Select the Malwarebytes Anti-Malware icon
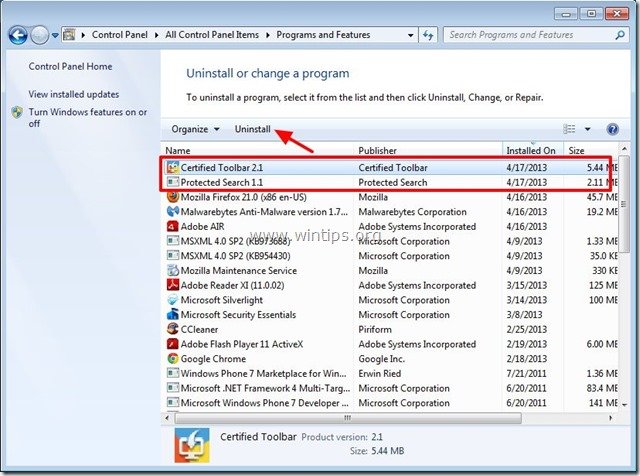This screenshot has height=476, width=640. 173,211
